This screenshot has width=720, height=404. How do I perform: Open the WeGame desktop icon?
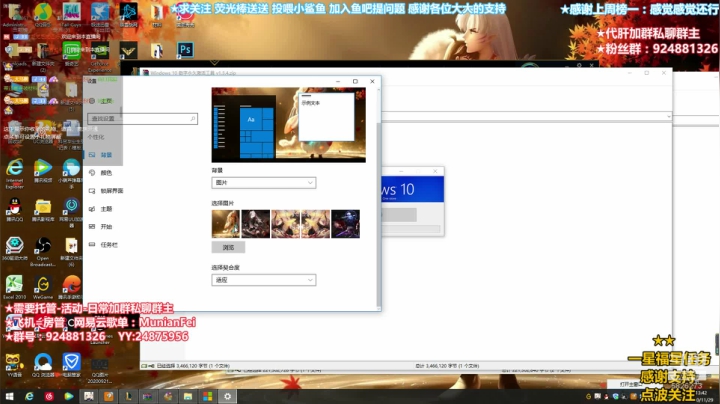pyautogui.click(x=43, y=287)
